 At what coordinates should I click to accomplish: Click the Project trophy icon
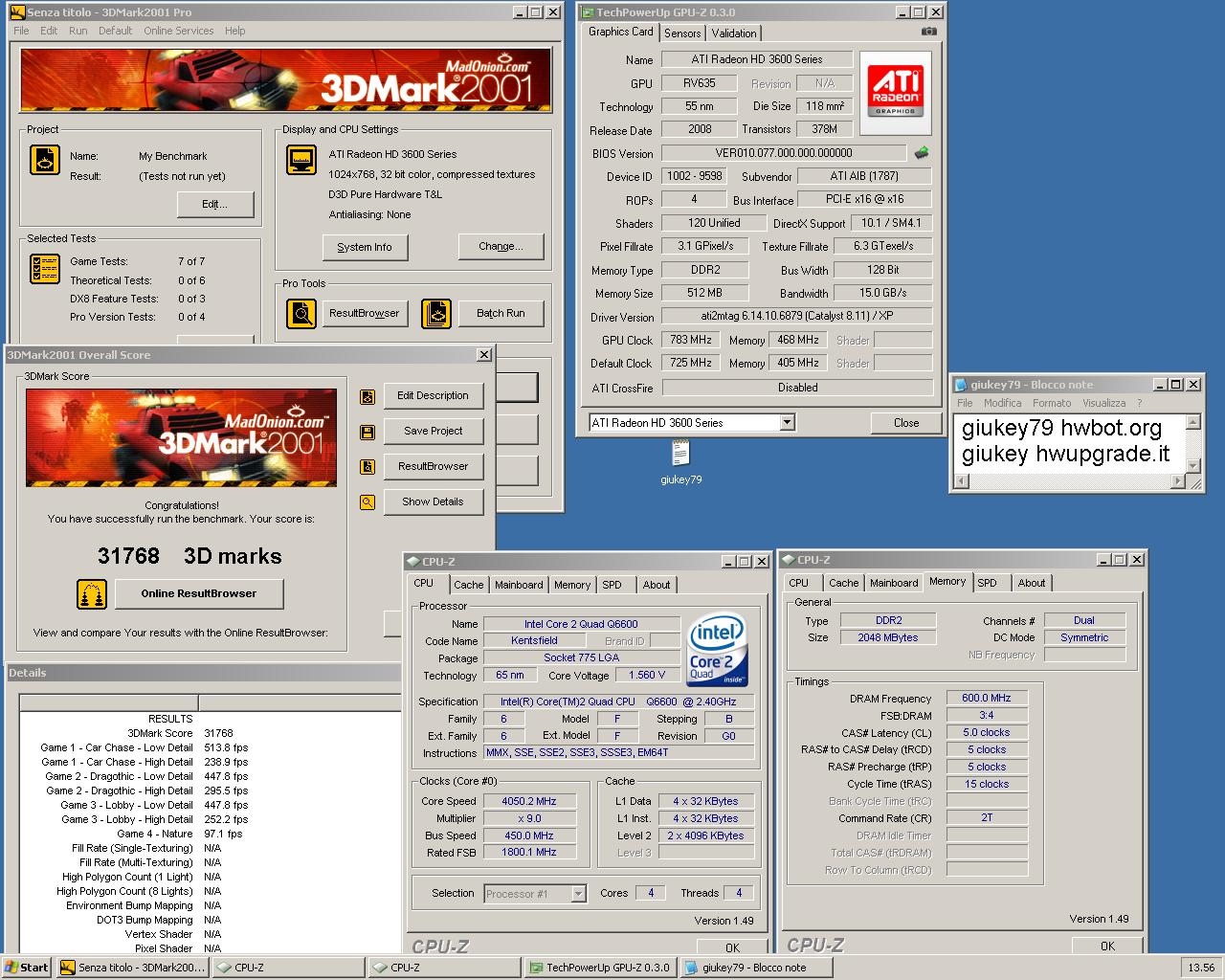coord(45,160)
